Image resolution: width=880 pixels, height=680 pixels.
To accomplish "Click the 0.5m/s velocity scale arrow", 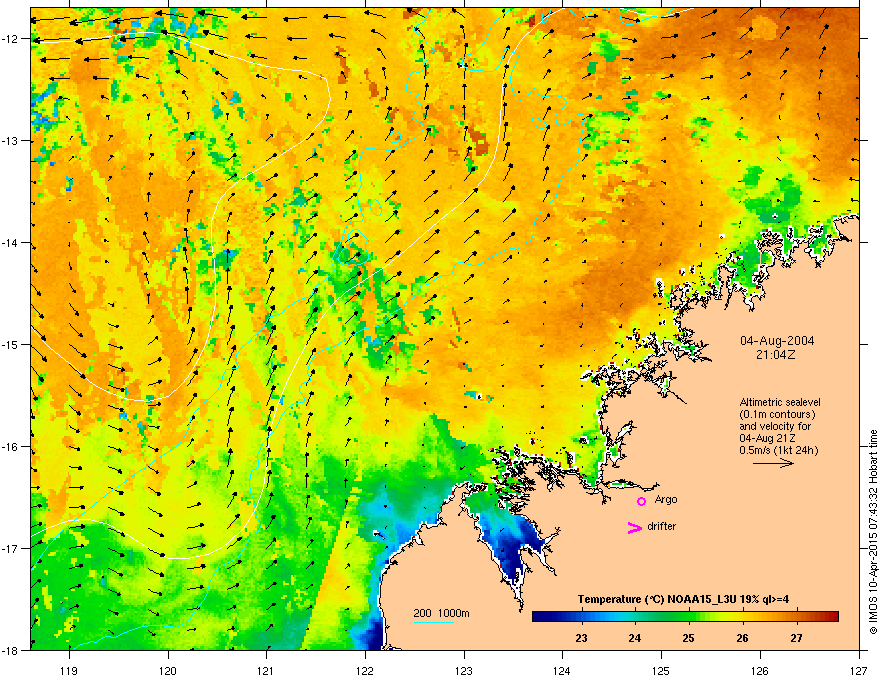I will [773, 463].
